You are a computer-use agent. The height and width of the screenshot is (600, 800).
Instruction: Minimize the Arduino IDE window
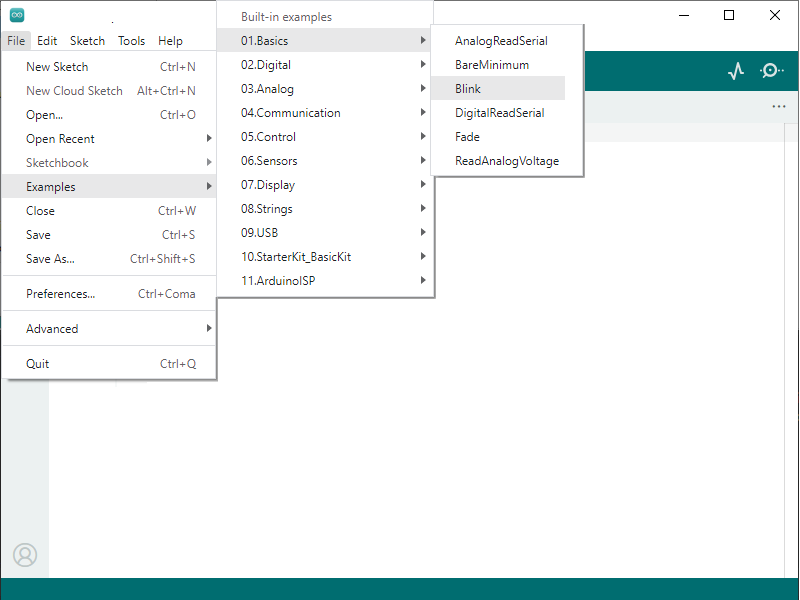684,15
